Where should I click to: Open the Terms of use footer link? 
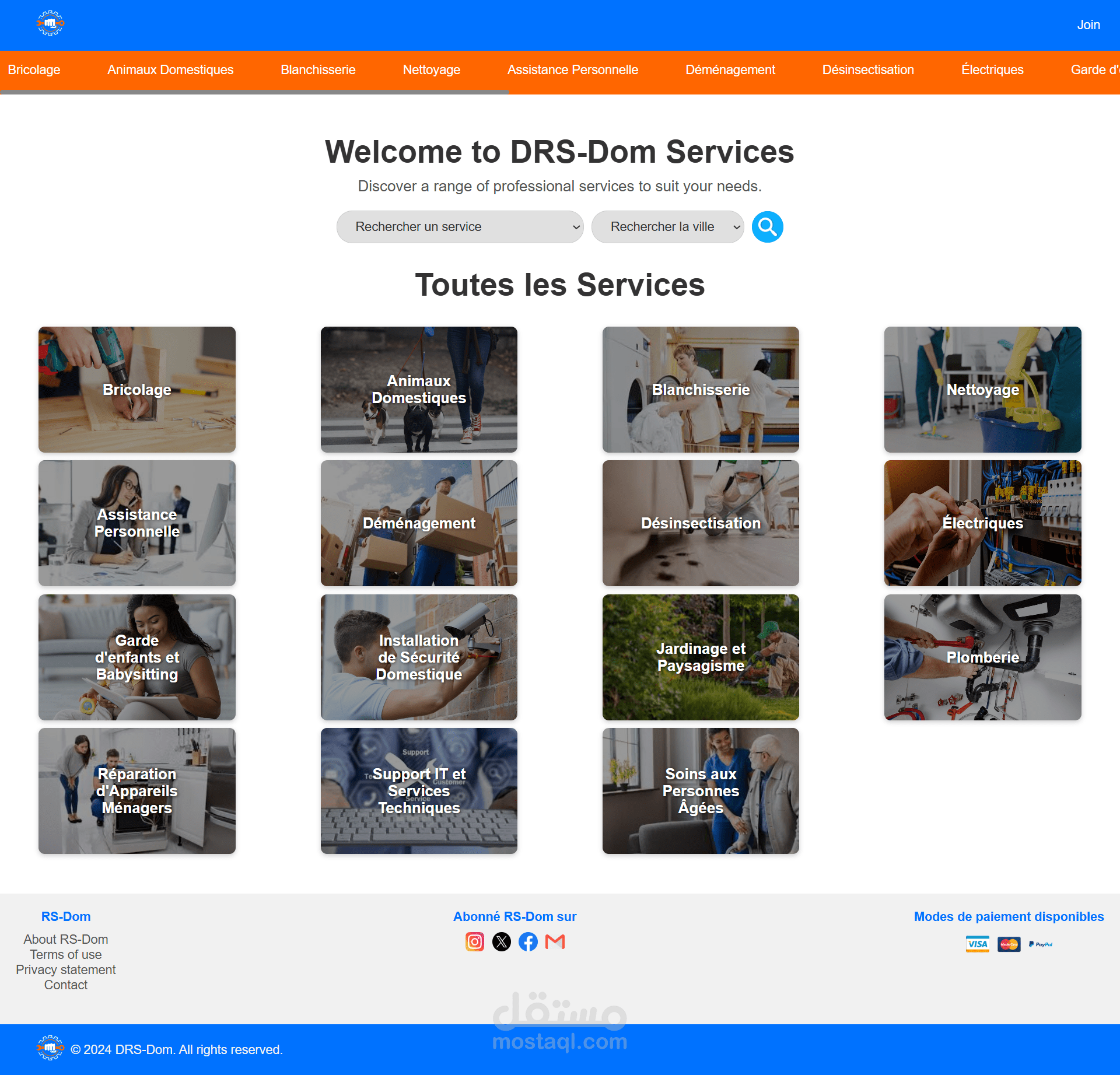[66, 954]
